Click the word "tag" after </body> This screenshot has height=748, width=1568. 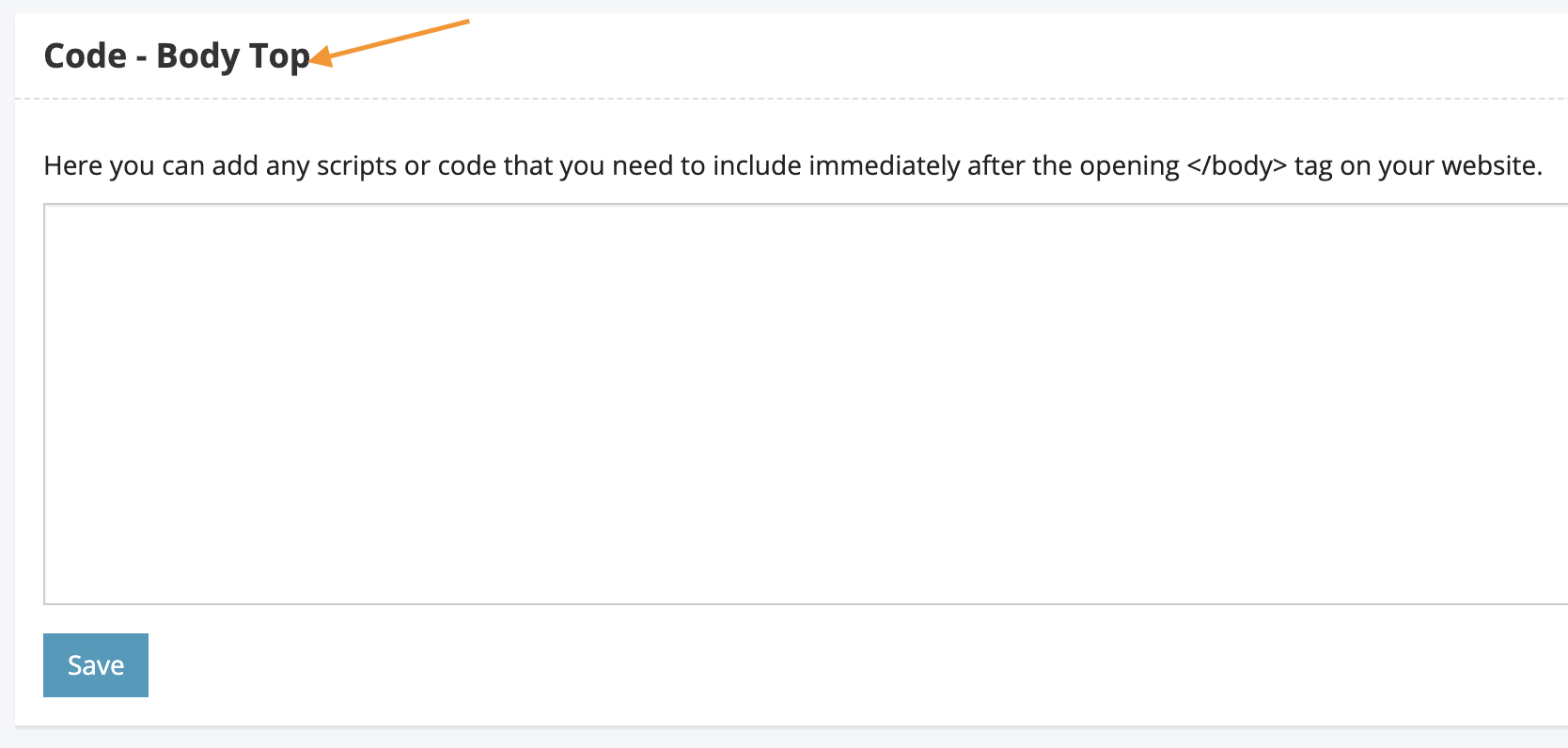click(1313, 166)
